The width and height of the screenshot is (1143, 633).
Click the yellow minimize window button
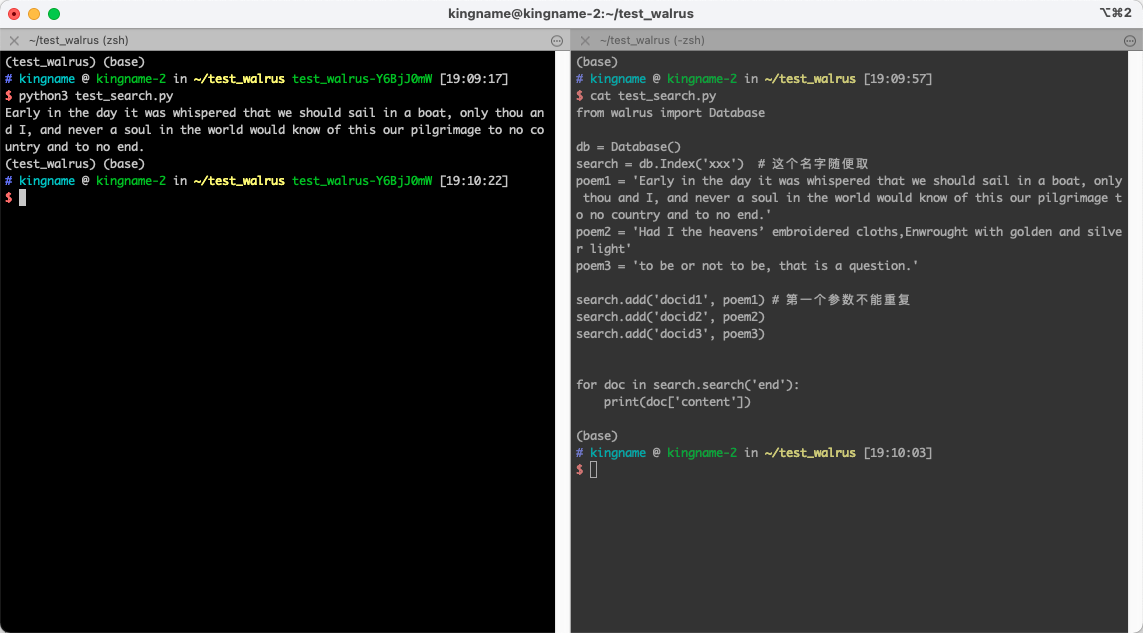[34, 14]
